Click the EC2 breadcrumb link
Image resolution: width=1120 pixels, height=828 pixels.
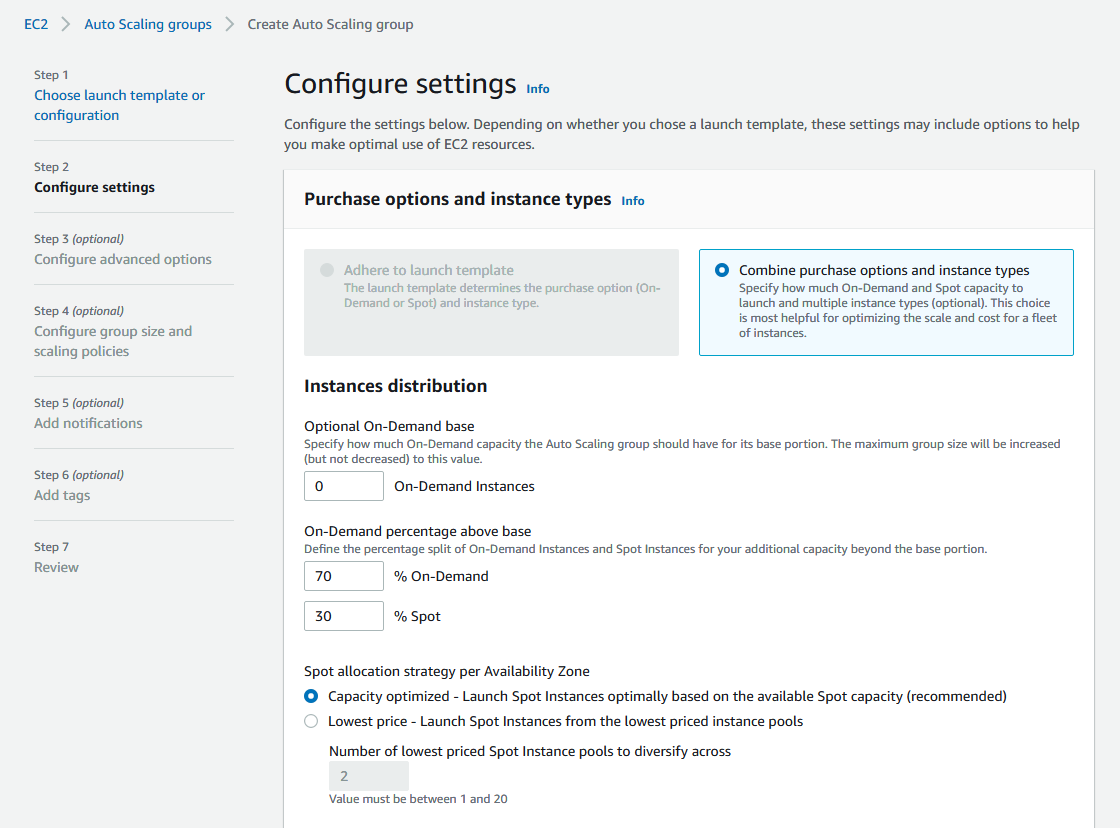36,24
